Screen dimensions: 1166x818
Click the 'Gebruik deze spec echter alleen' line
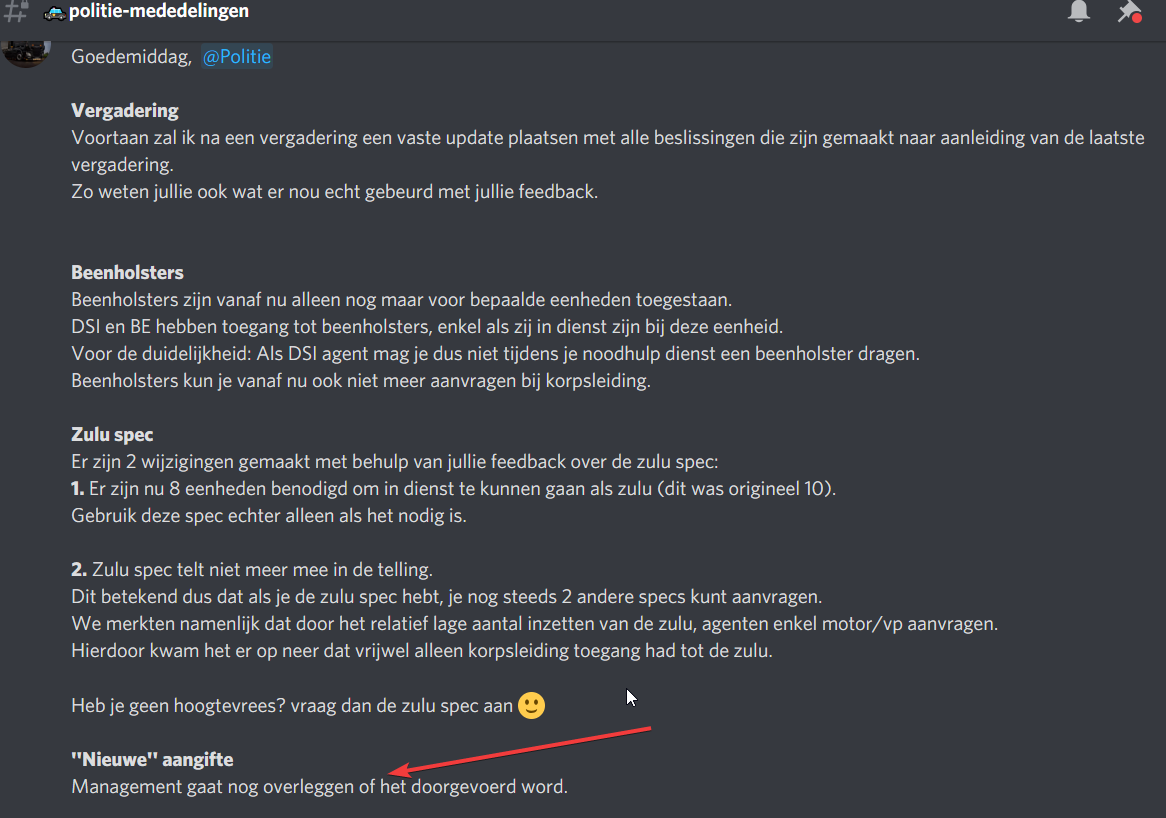268,516
